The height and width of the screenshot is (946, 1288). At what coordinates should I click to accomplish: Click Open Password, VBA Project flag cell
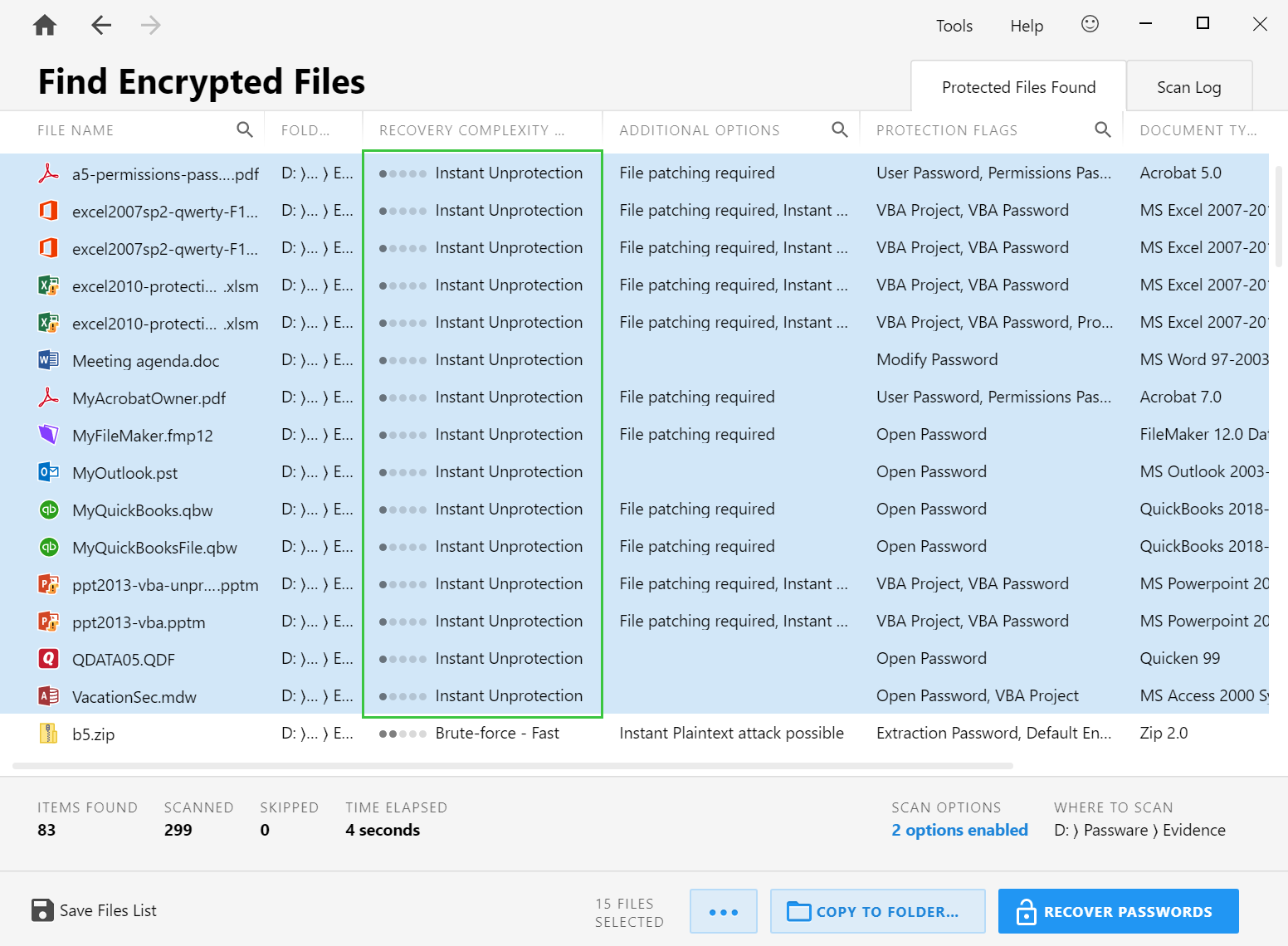pyautogui.click(x=977, y=695)
